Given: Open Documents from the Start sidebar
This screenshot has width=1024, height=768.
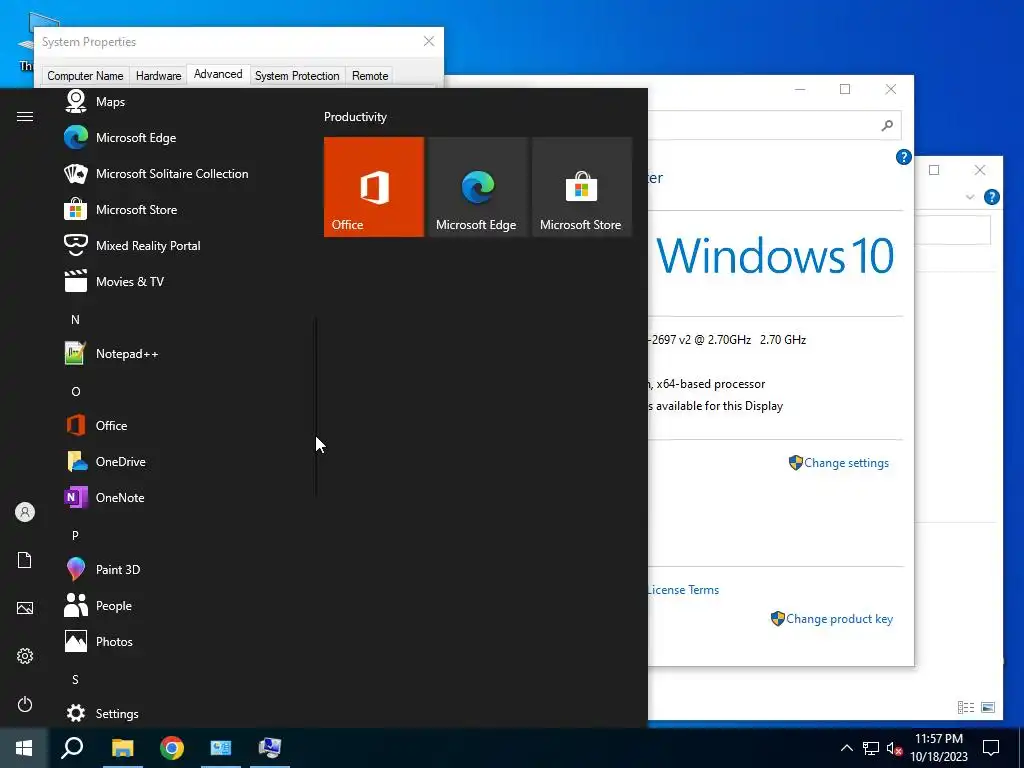Looking at the screenshot, I should point(25,560).
